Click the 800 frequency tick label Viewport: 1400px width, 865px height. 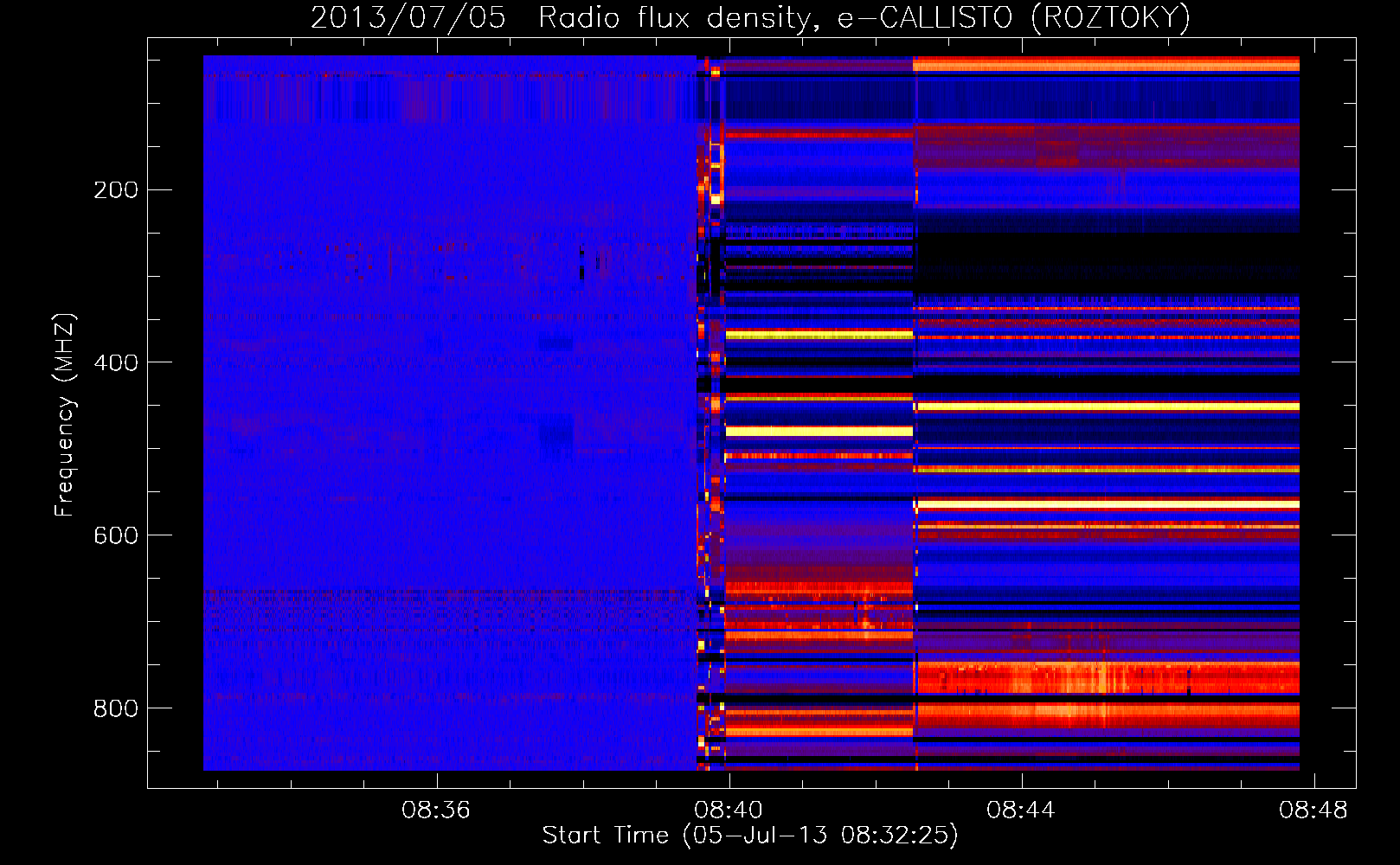116,708
